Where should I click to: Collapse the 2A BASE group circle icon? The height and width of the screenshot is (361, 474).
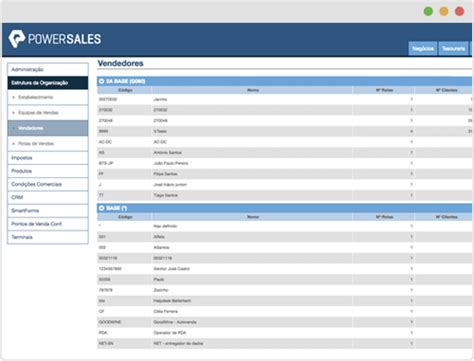pyautogui.click(x=102, y=81)
